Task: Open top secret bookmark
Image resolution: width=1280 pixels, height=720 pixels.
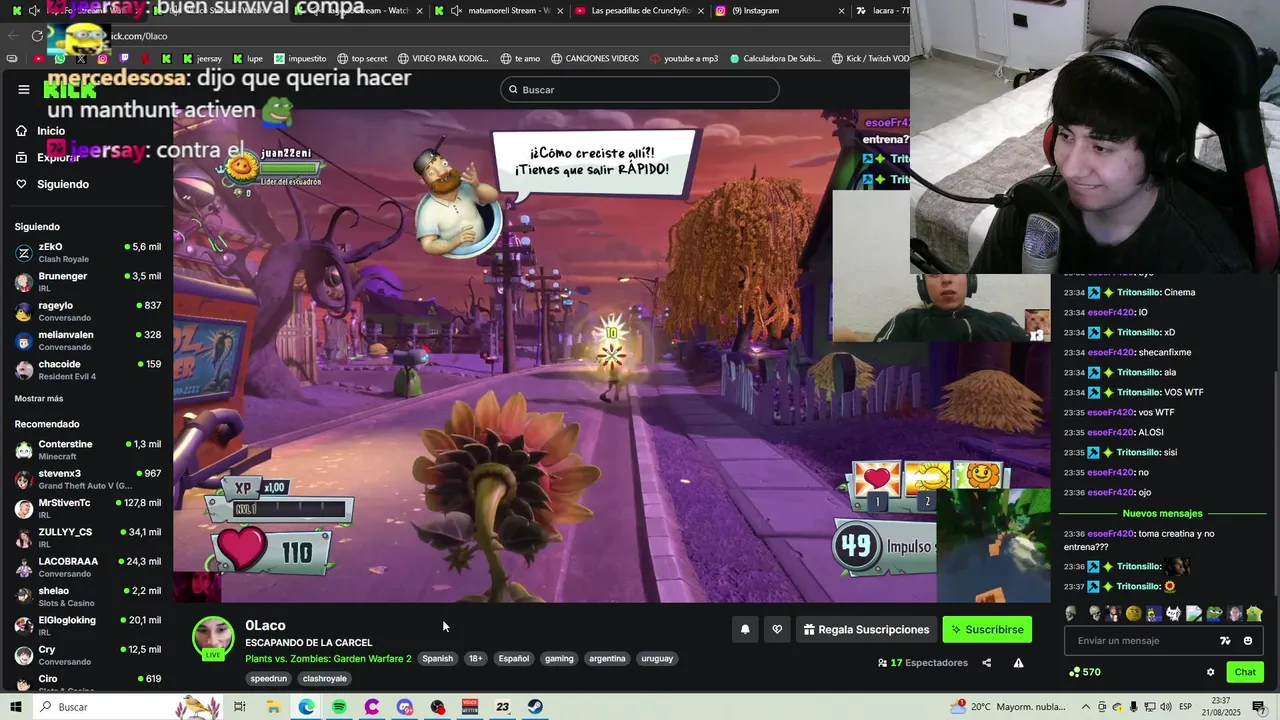Action: pos(362,59)
